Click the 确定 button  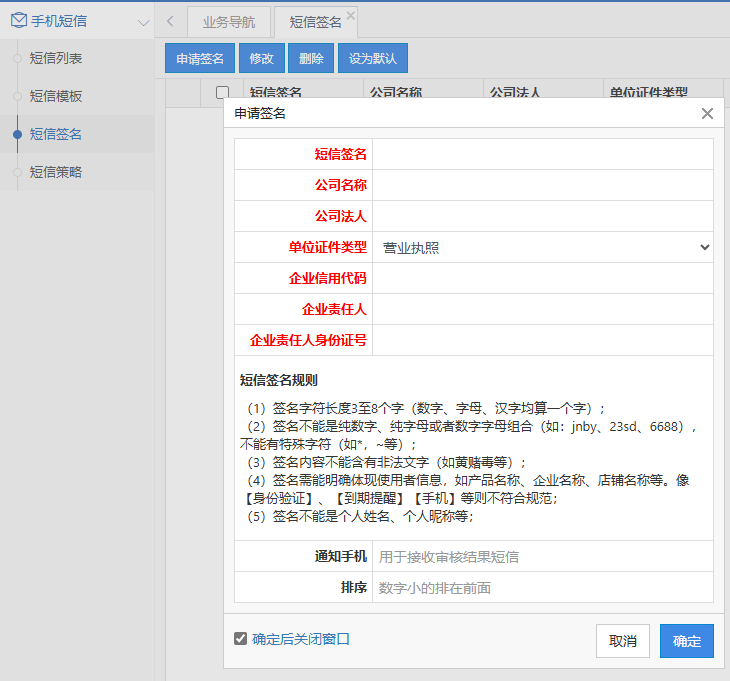(687, 641)
